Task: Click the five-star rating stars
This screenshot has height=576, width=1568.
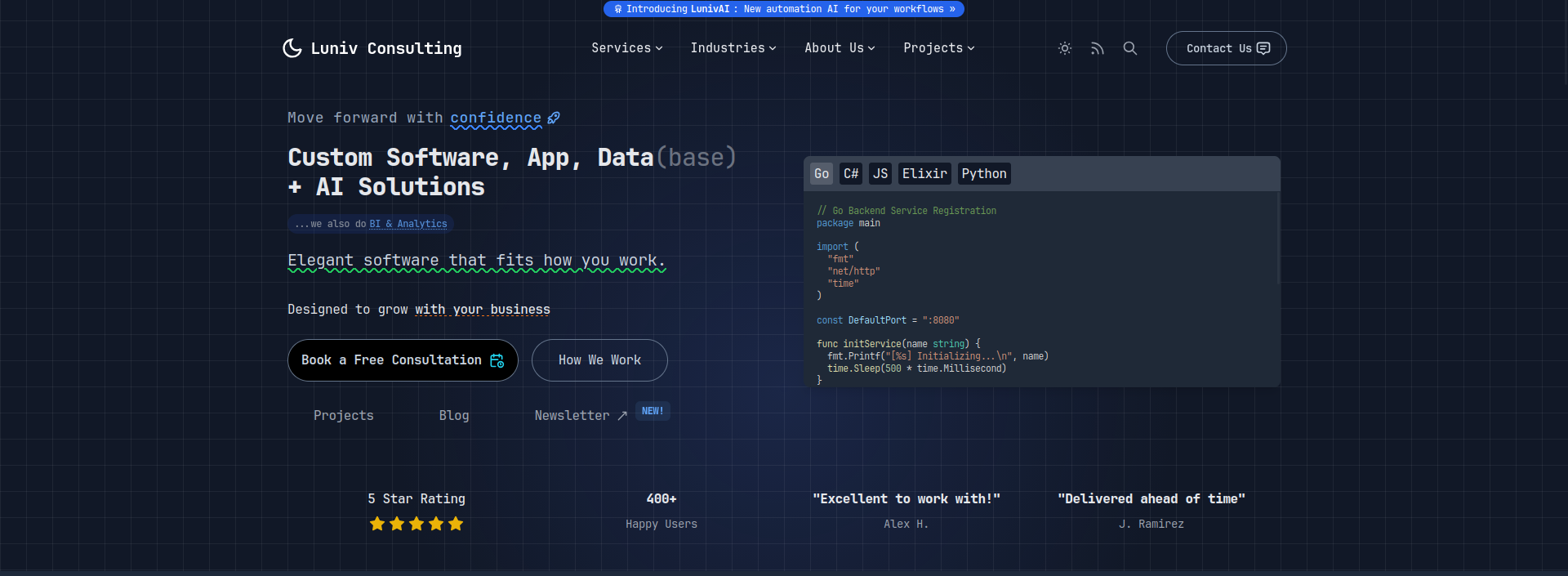Action: 416,524
